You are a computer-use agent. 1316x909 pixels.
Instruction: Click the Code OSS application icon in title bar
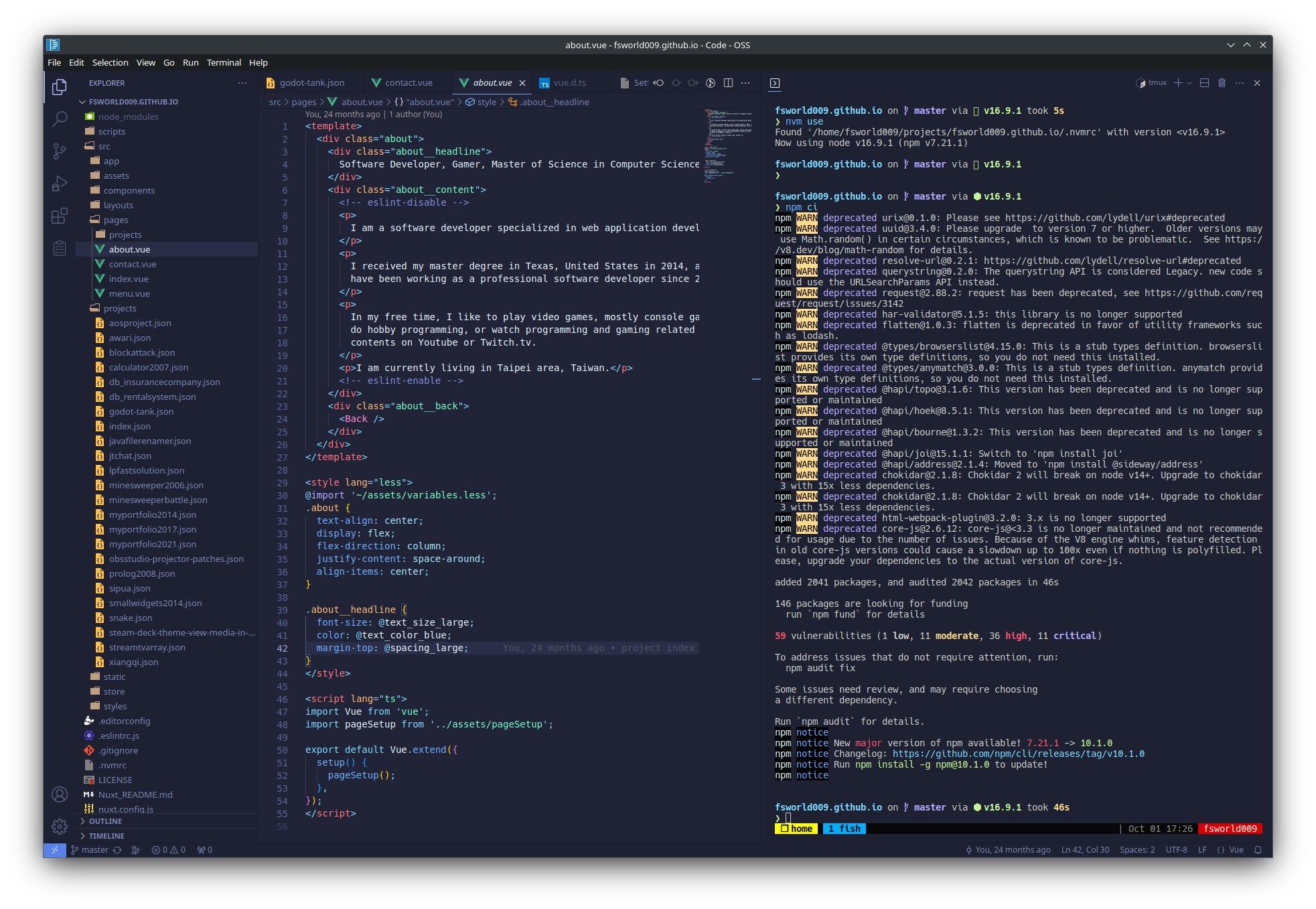click(54, 45)
